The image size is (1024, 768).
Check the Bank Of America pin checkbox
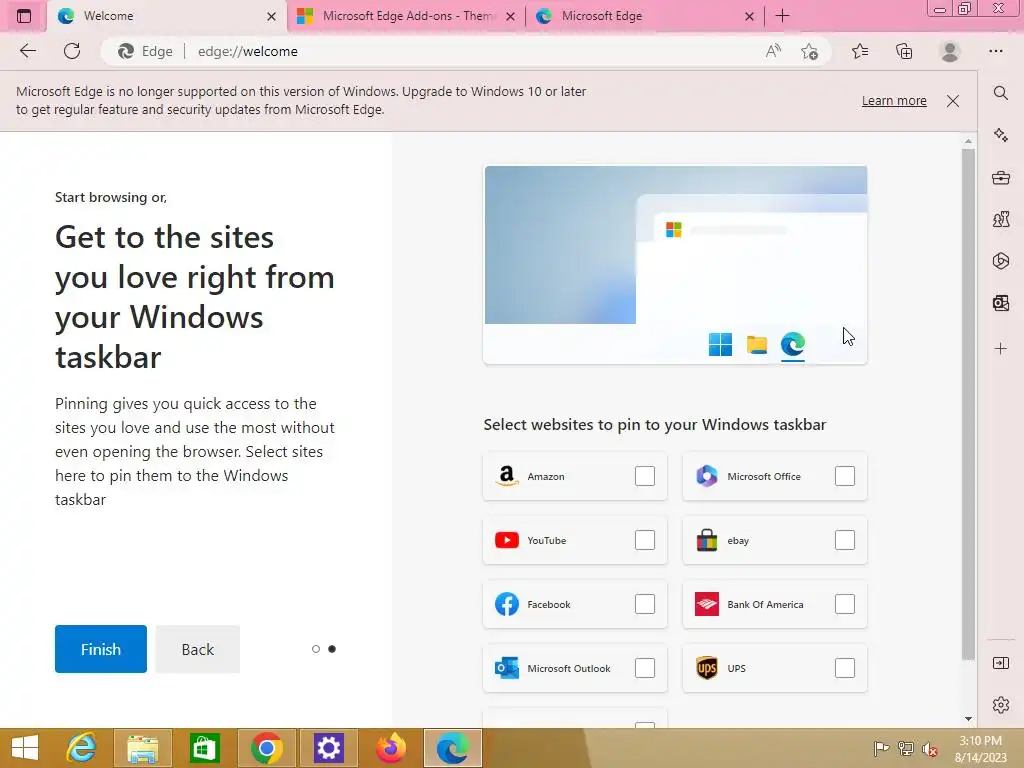coord(844,604)
